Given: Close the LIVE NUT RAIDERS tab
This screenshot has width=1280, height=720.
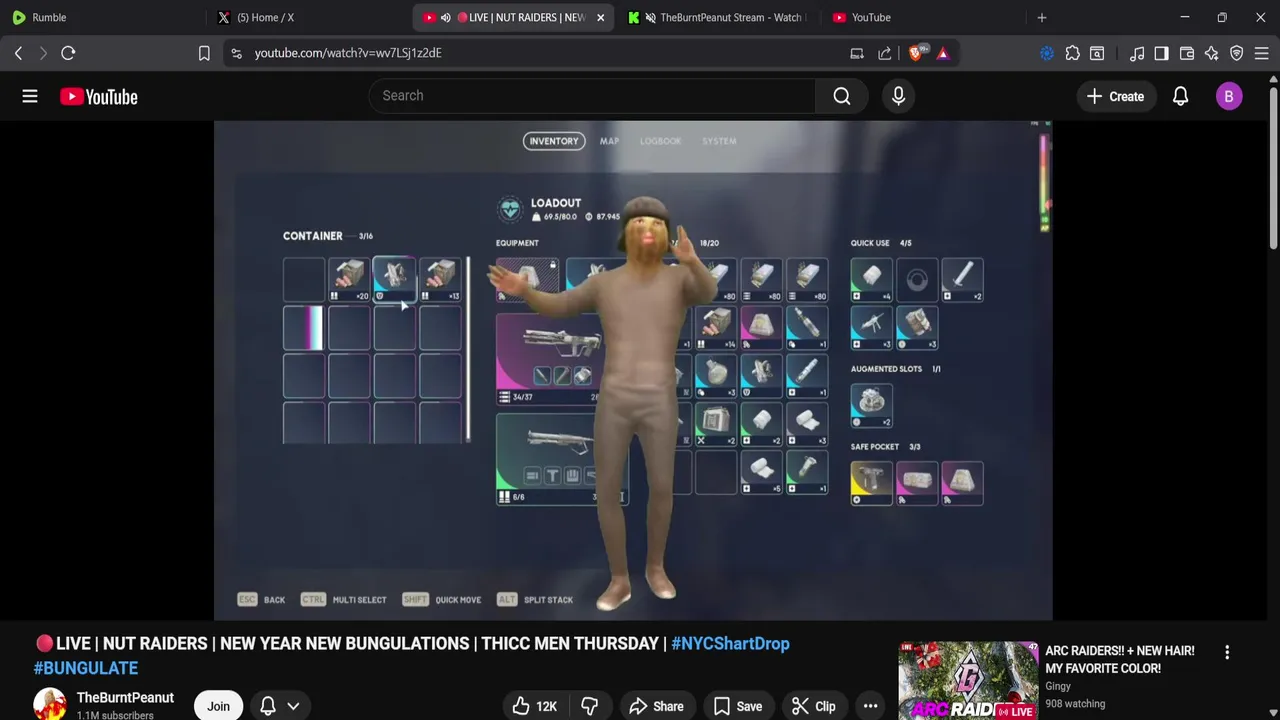Looking at the screenshot, I should tap(600, 17).
